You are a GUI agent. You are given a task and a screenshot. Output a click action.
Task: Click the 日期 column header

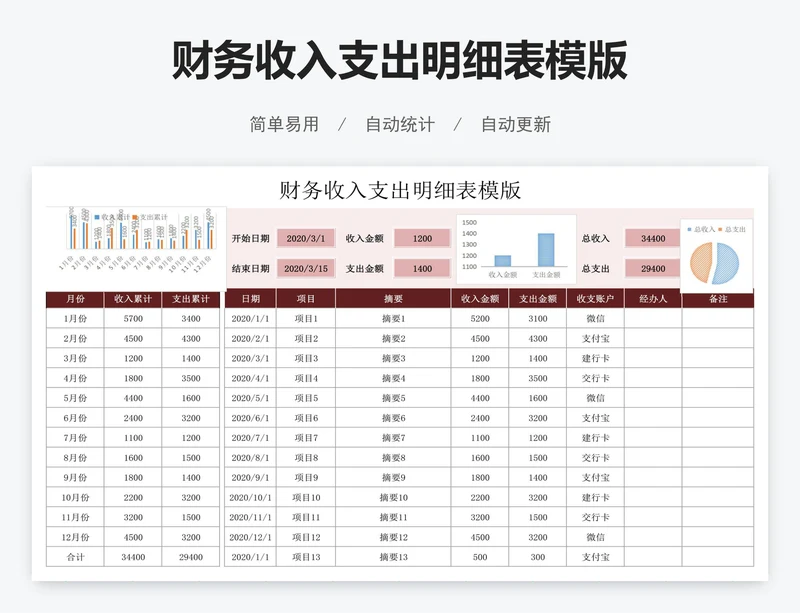pos(251,299)
